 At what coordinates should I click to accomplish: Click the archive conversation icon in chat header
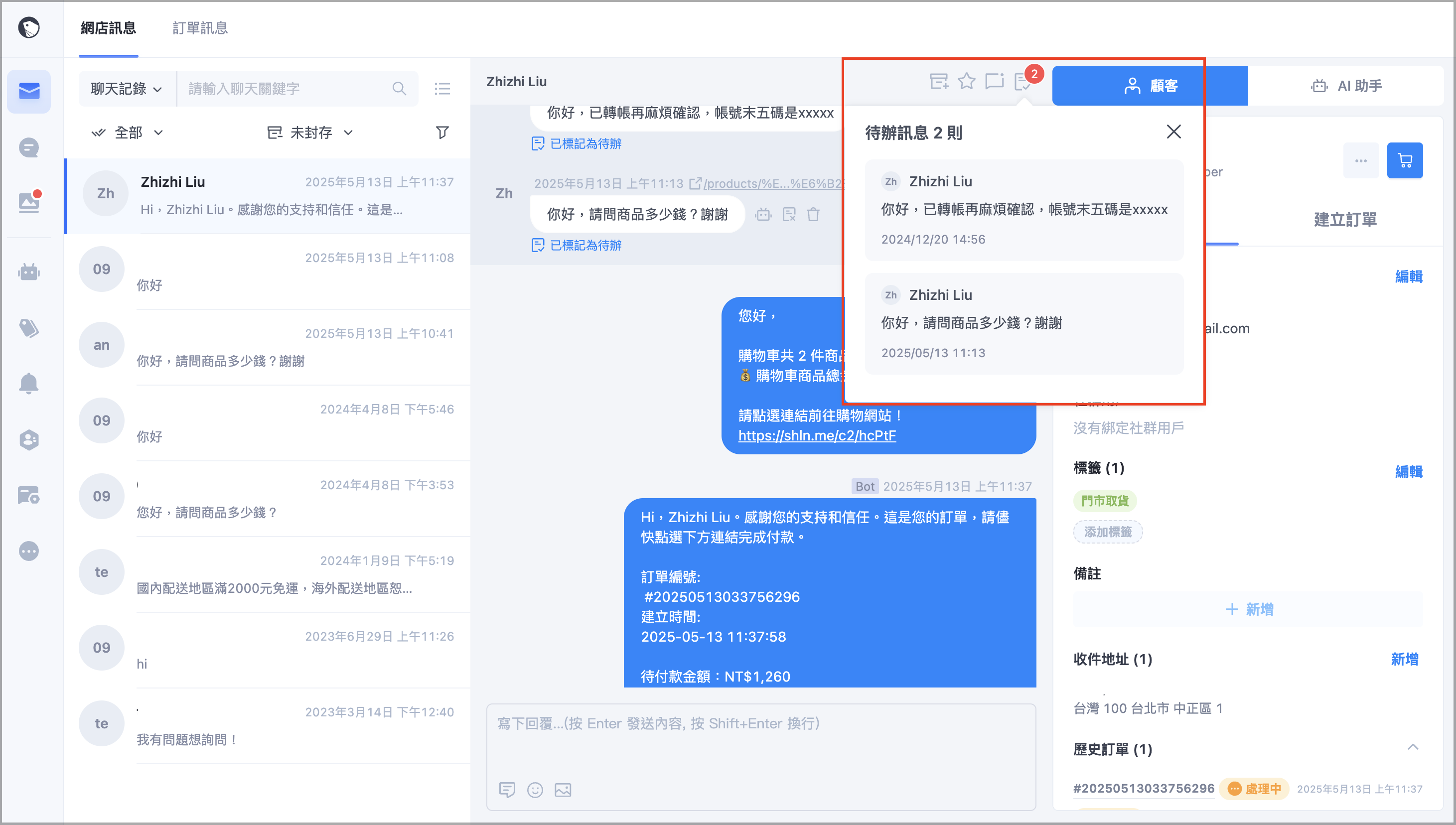coord(939,82)
